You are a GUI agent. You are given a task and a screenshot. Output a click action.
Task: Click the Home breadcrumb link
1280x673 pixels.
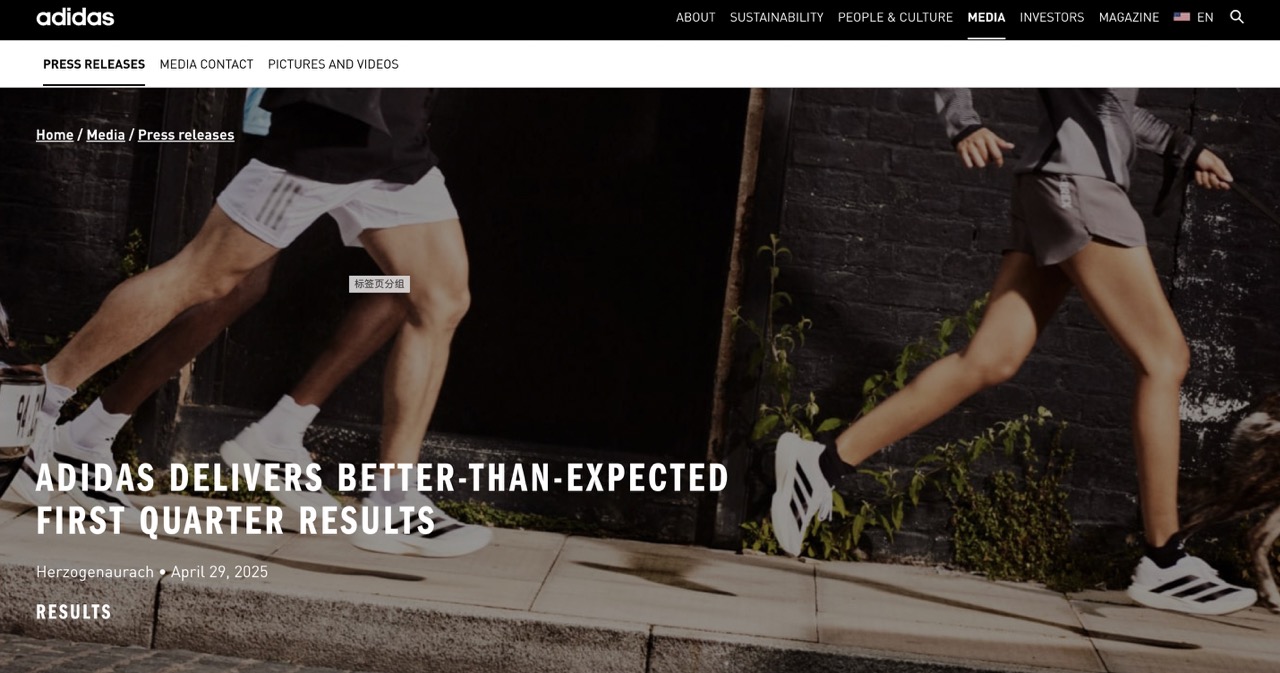(55, 135)
